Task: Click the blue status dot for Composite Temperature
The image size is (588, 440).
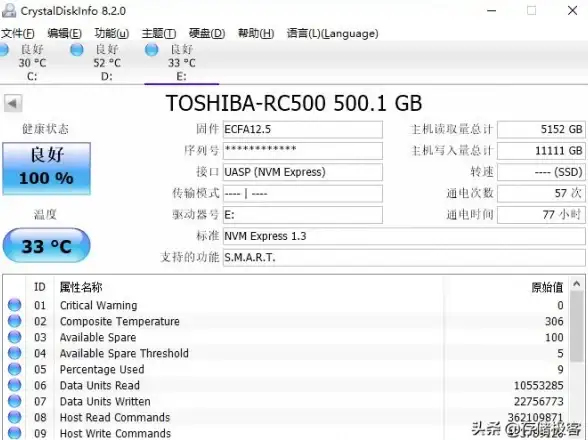Action: 15,321
